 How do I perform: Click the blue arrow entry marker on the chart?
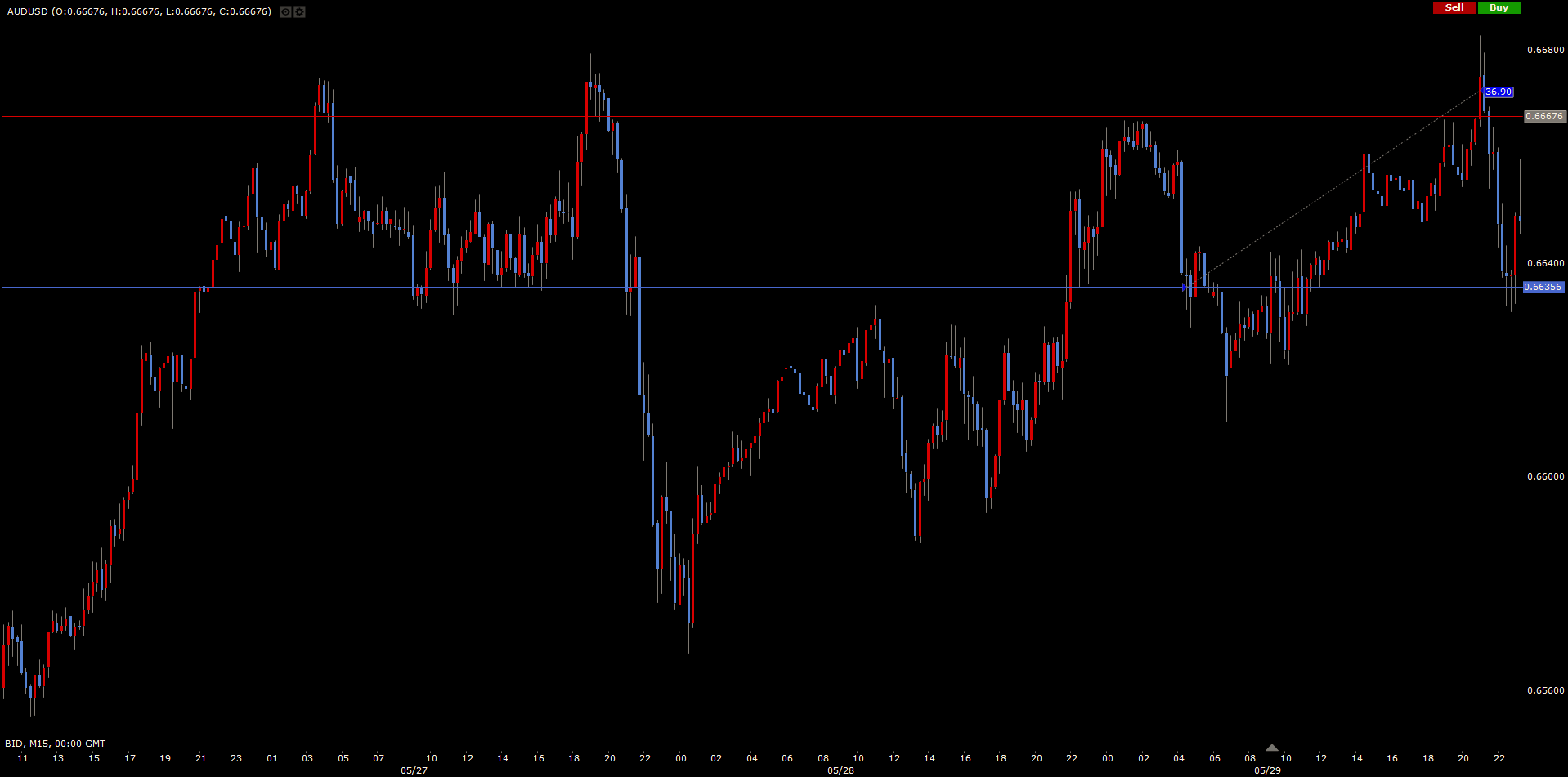1185,288
